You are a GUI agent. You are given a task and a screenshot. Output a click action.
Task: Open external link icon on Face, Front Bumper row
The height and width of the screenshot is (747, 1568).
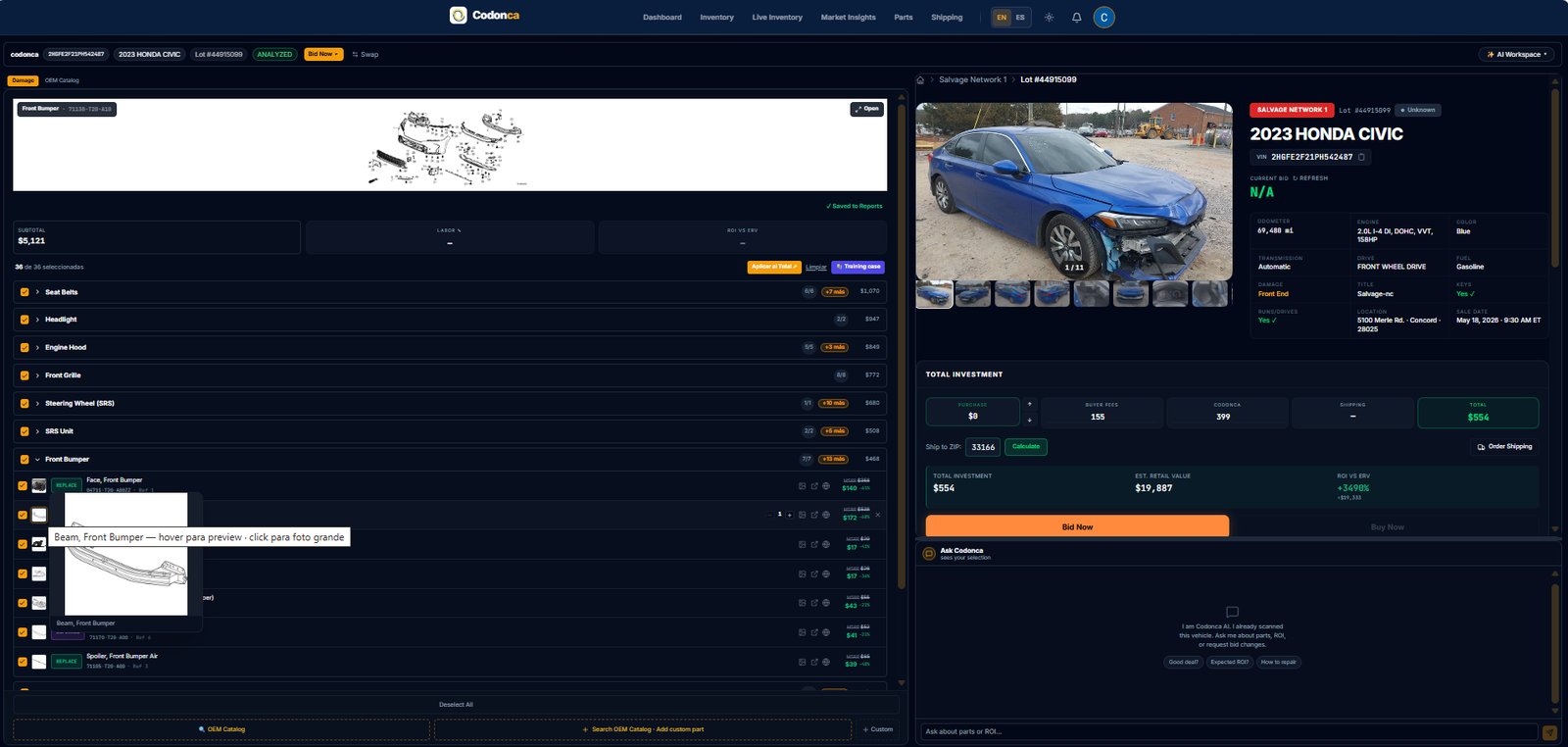tap(814, 486)
